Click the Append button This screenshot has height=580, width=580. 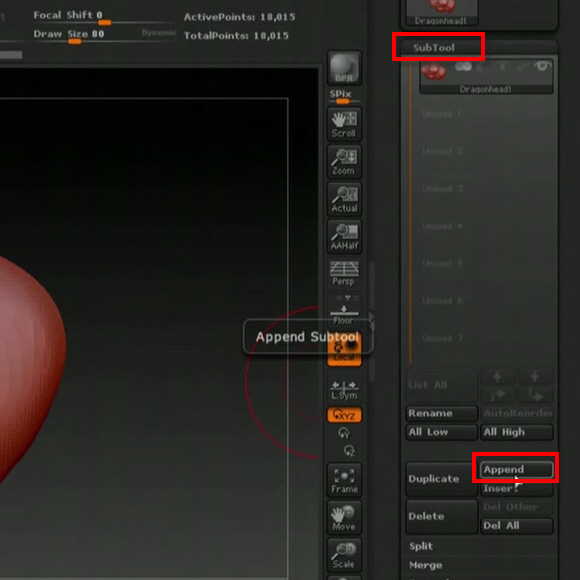pyautogui.click(x=517, y=469)
